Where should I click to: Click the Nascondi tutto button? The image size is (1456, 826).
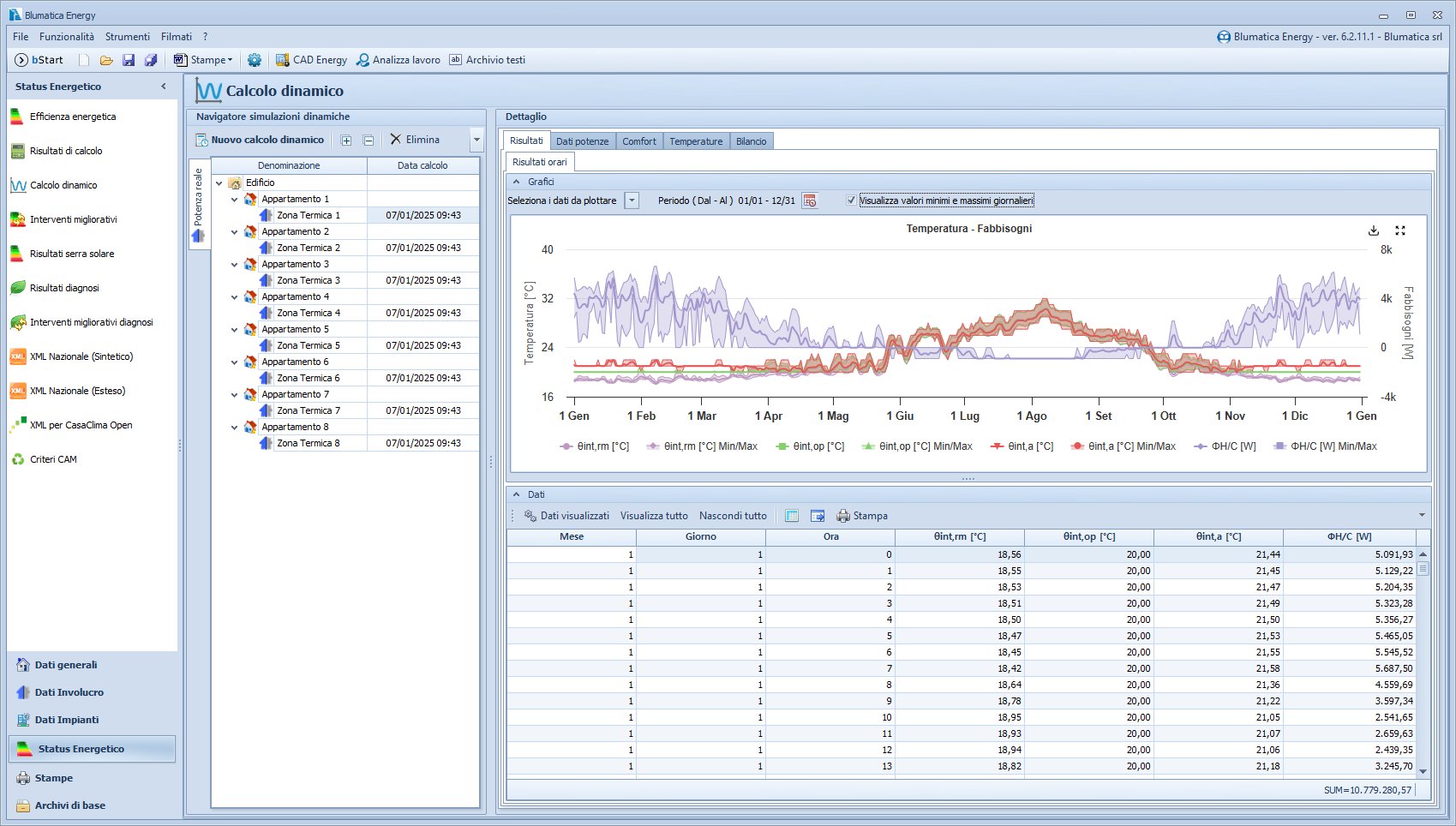pyautogui.click(x=733, y=516)
